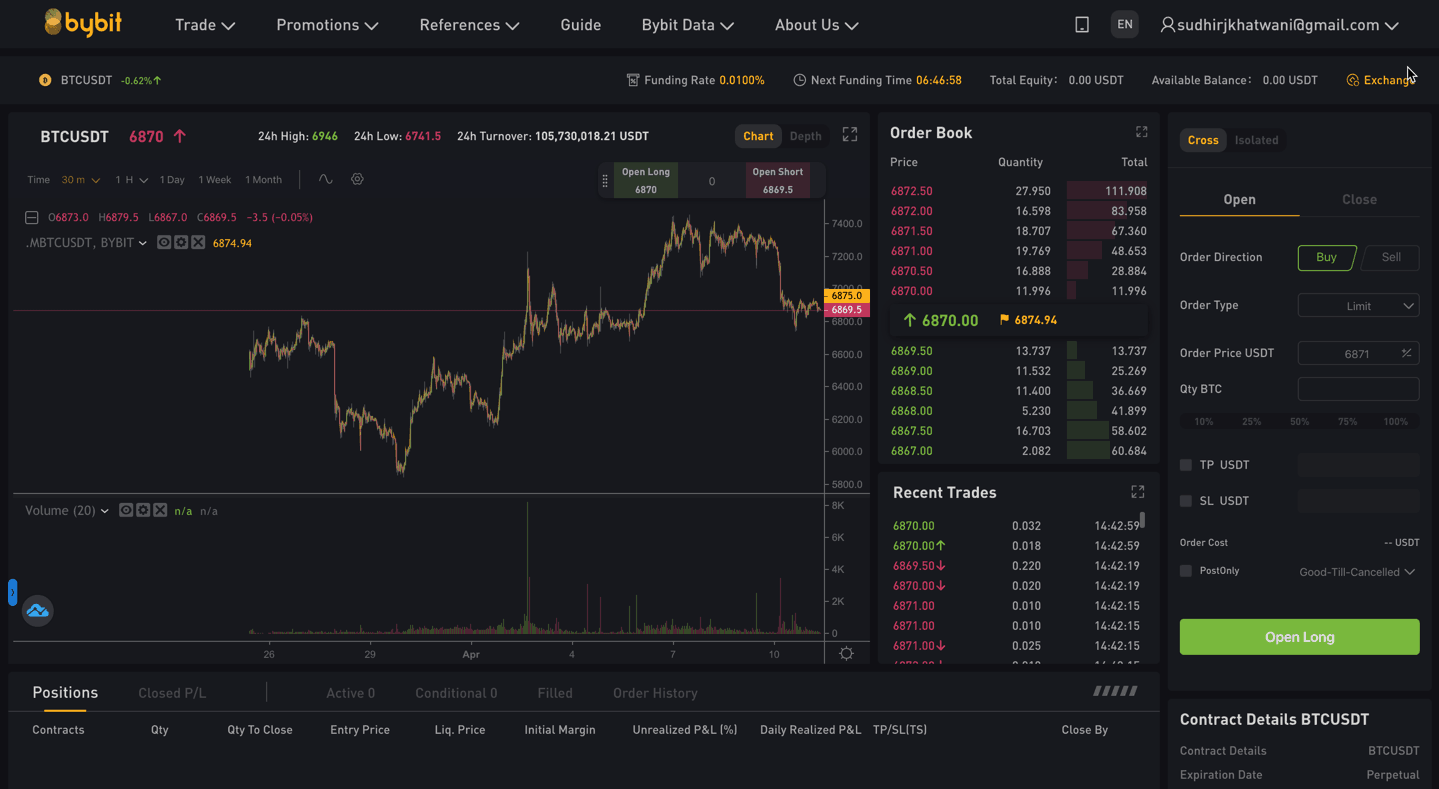The height and width of the screenshot is (789, 1439).
Task: Open the Conditional 0 tab
Action: 456,693
